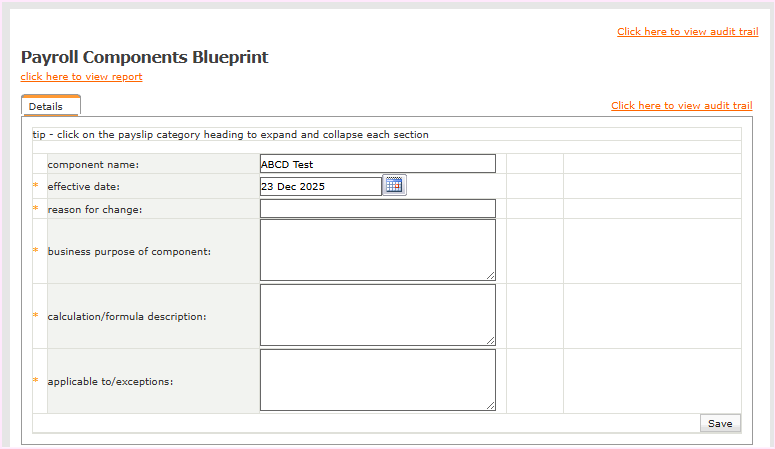Click the 'component name:' label
This screenshot has height=449, width=775.
tap(93, 164)
